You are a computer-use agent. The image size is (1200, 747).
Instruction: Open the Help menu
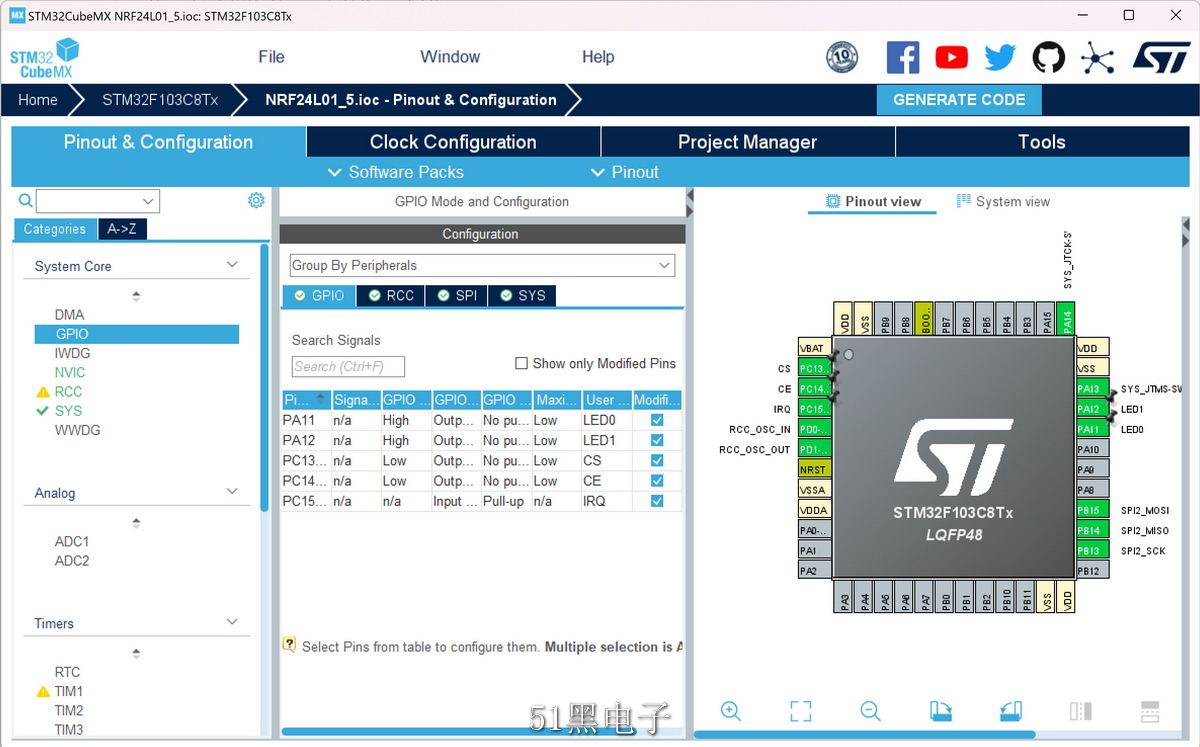598,57
